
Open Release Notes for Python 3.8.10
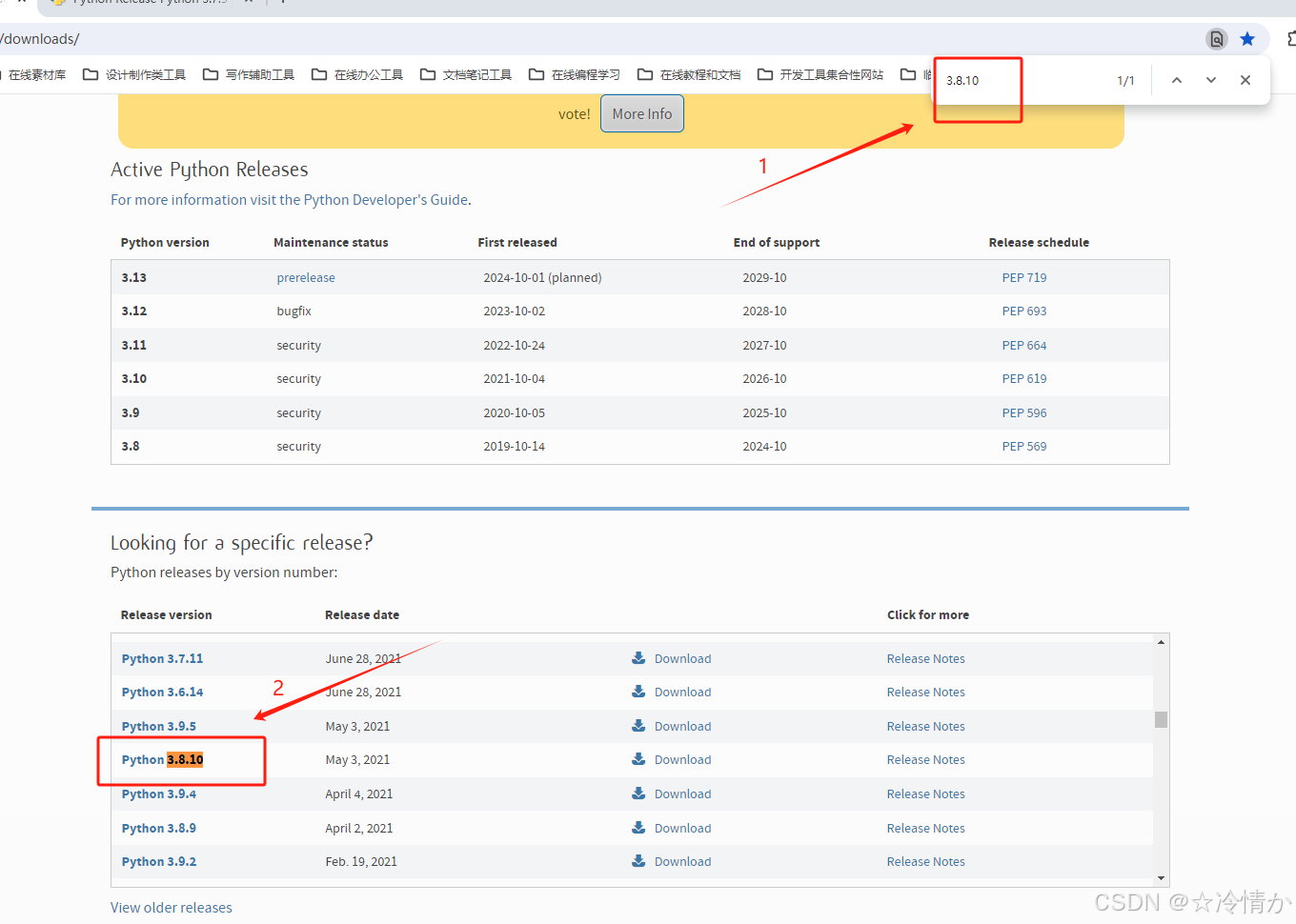(x=925, y=760)
